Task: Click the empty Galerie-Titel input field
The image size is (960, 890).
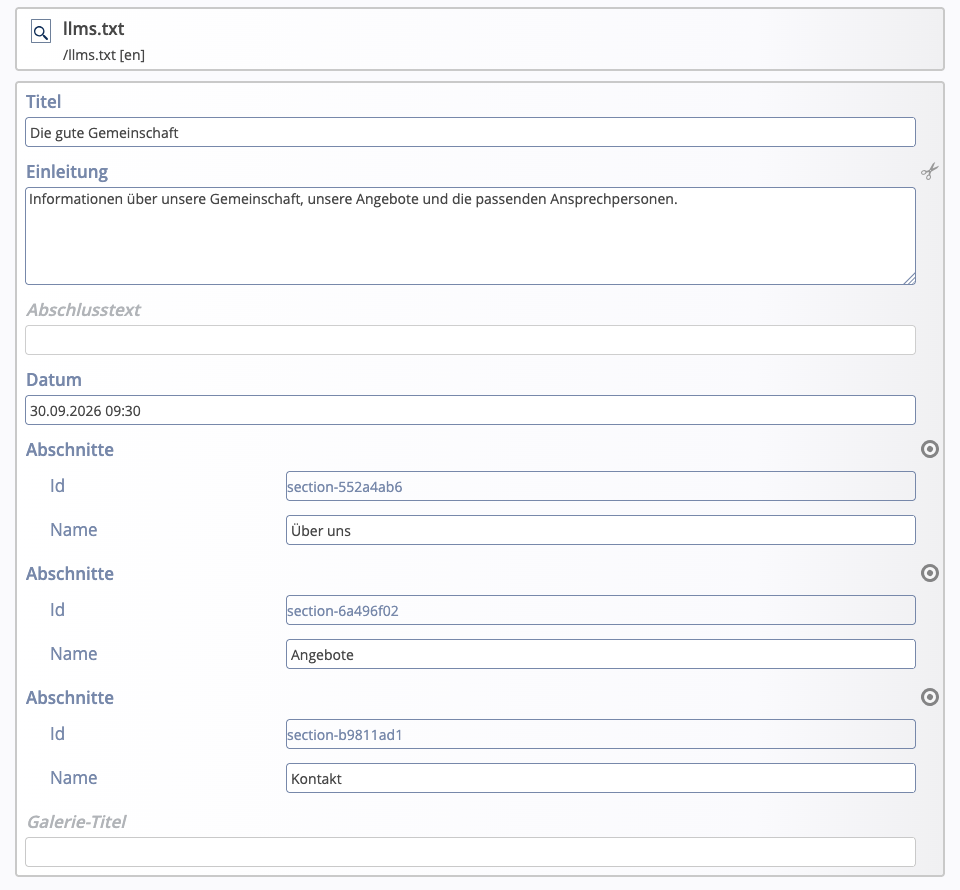Action: (x=470, y=852)
